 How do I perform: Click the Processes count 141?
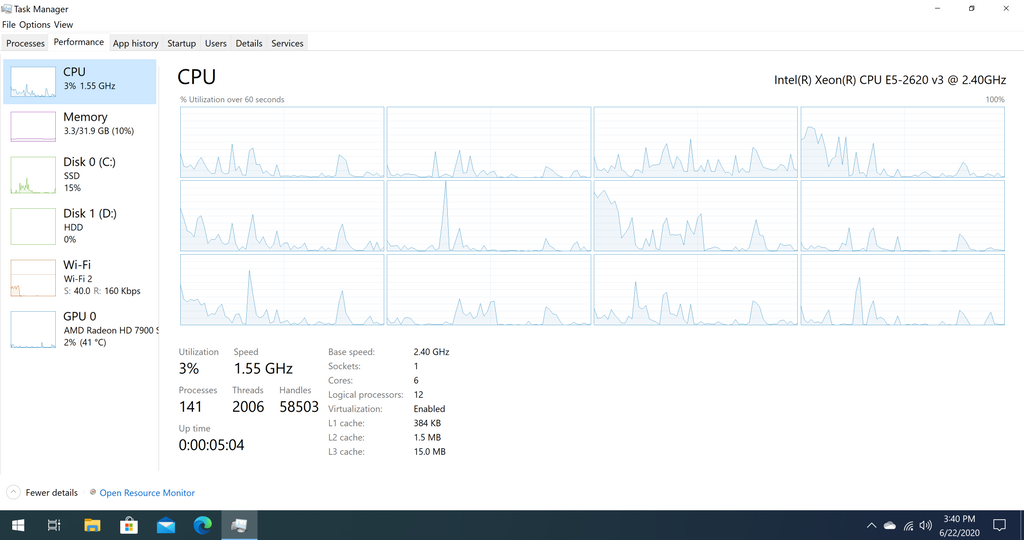tap(191, 407)
